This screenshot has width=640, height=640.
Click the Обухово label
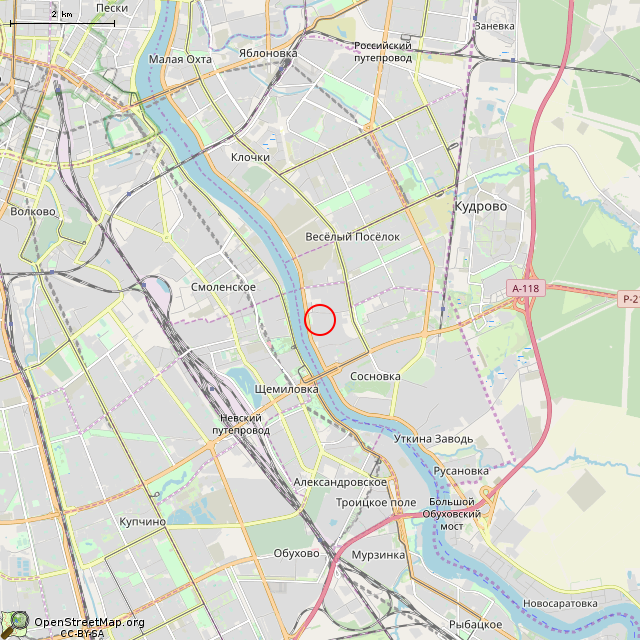(x=296, y=553)
